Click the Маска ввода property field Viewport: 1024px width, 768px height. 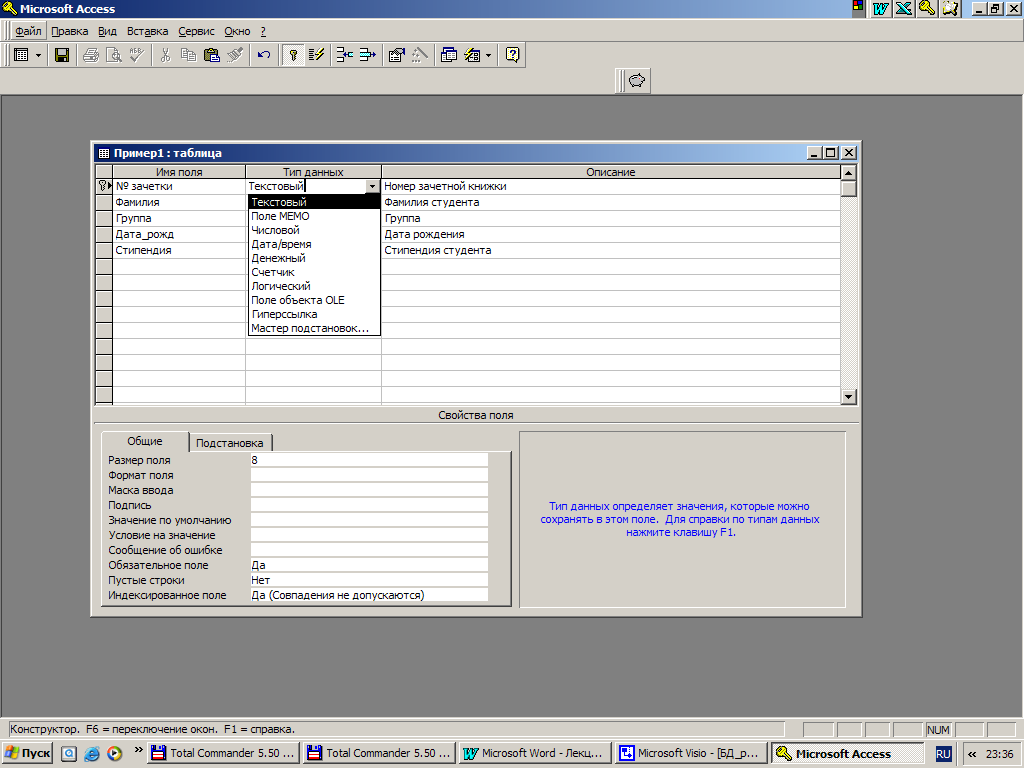(369, 490)
